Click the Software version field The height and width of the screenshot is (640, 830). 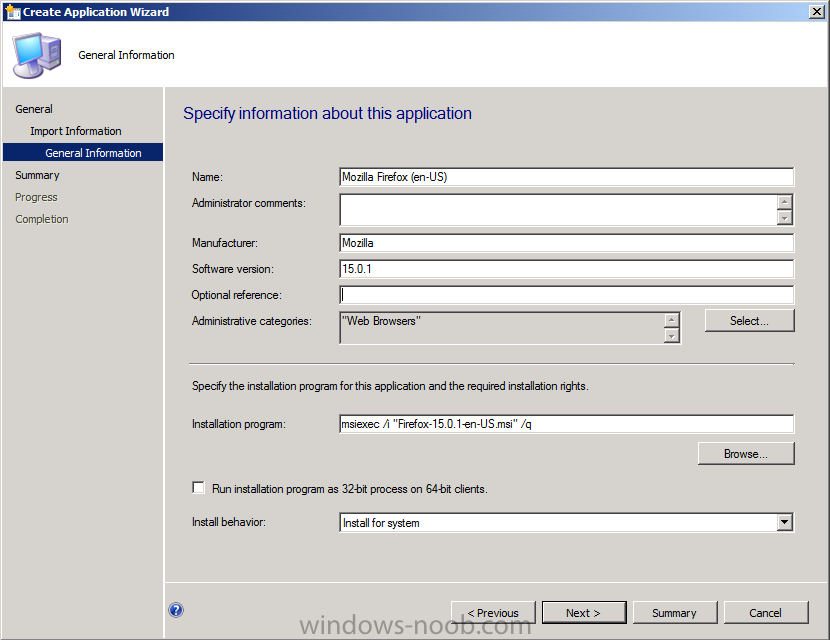coord(566,269)
